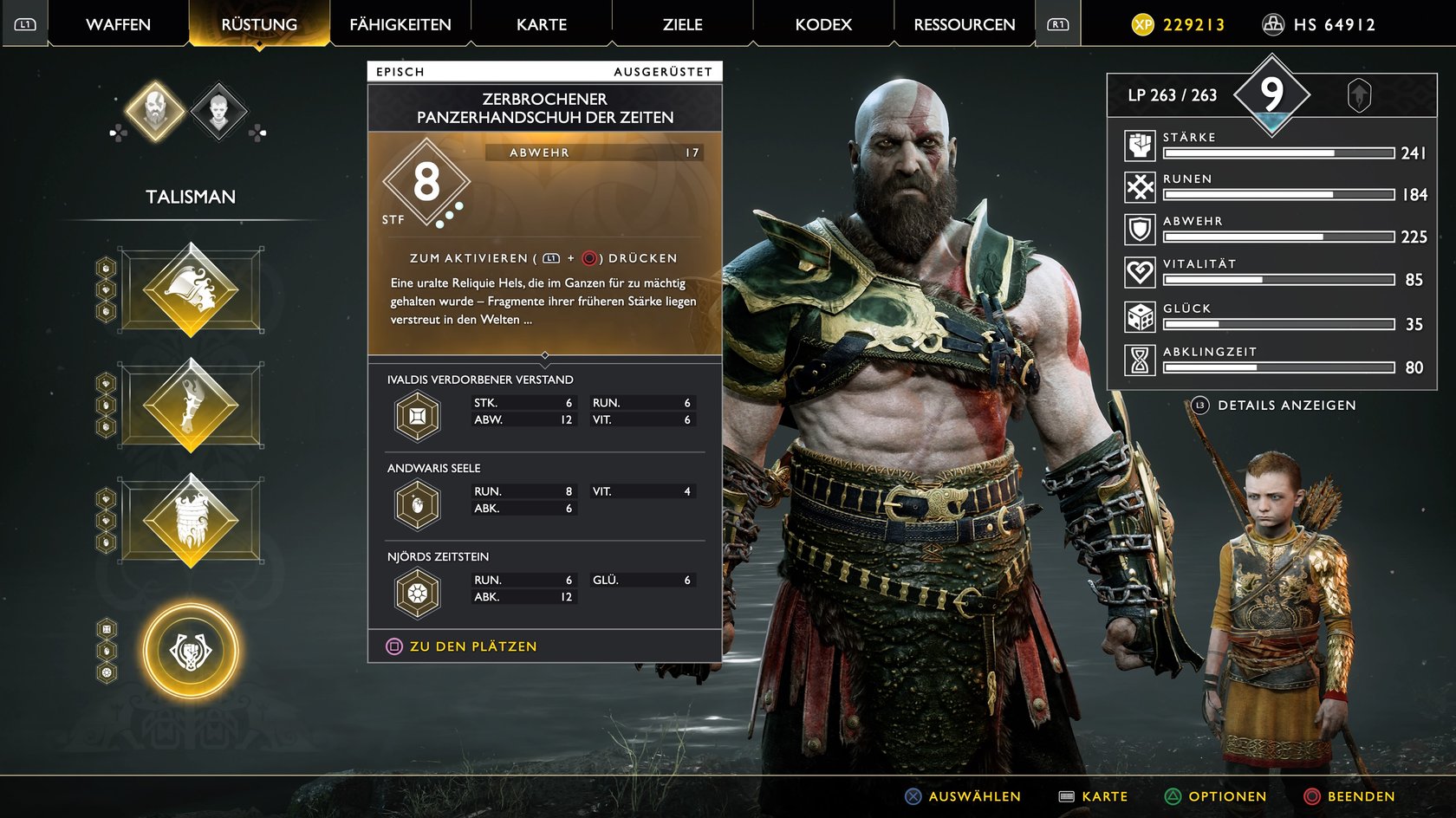Click the Stärke fist stat icon

pos(1140,146)
